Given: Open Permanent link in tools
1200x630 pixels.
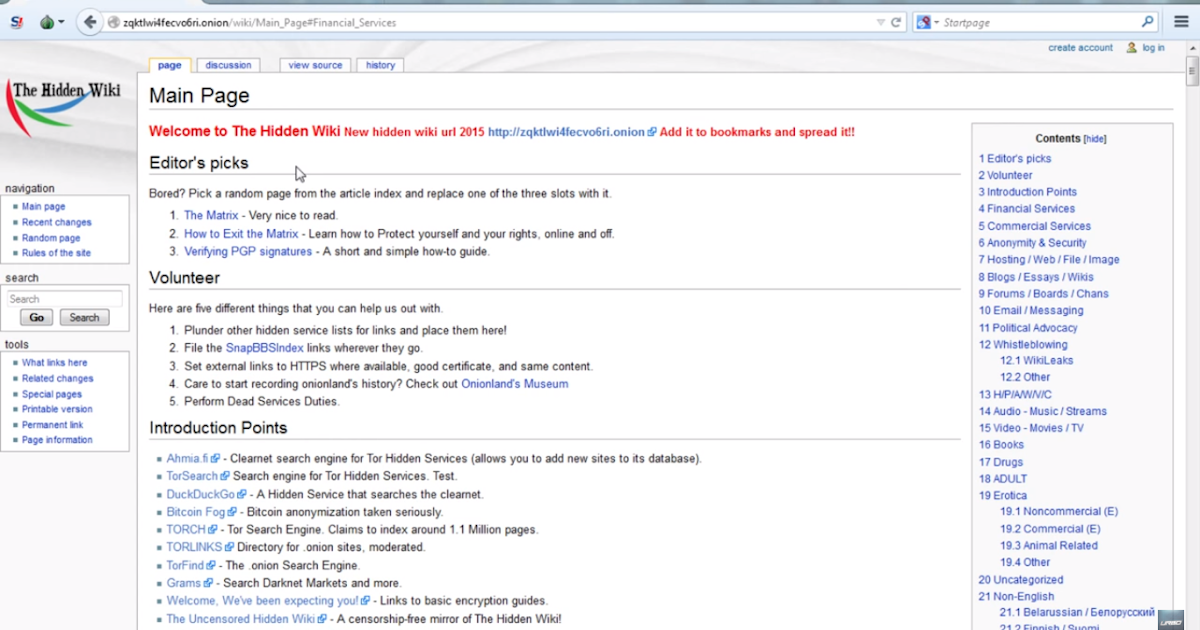Looking at the screenshot, I should point(53,425).
